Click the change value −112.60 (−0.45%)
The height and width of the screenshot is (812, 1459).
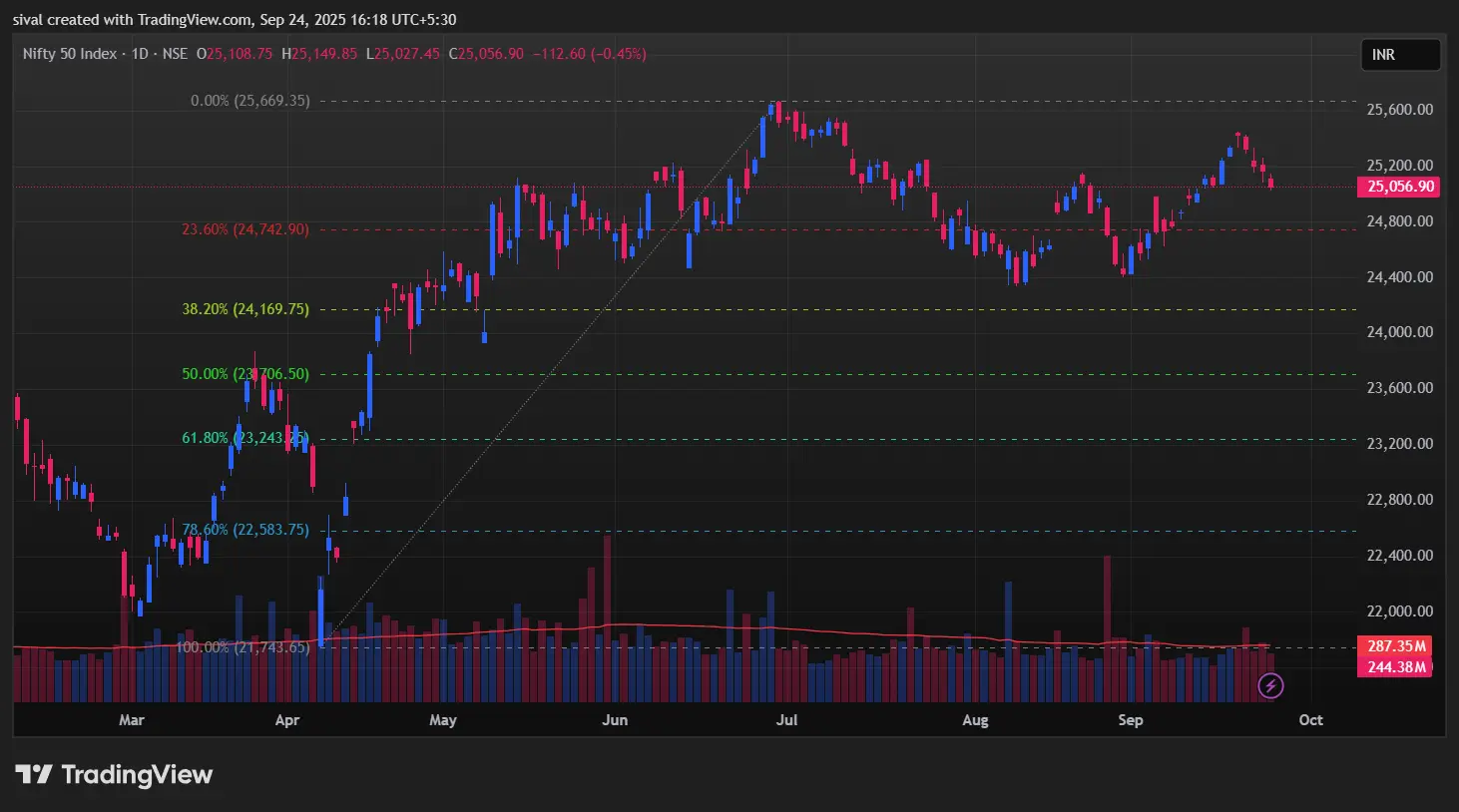590,54
